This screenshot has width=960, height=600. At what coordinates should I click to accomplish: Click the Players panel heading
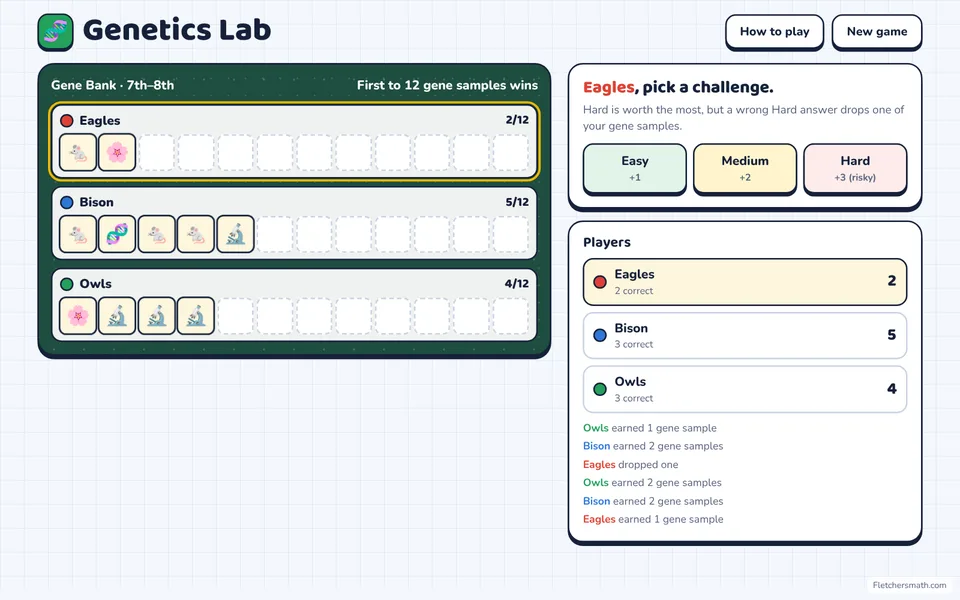pyautogui.click(x=607, y=242)
